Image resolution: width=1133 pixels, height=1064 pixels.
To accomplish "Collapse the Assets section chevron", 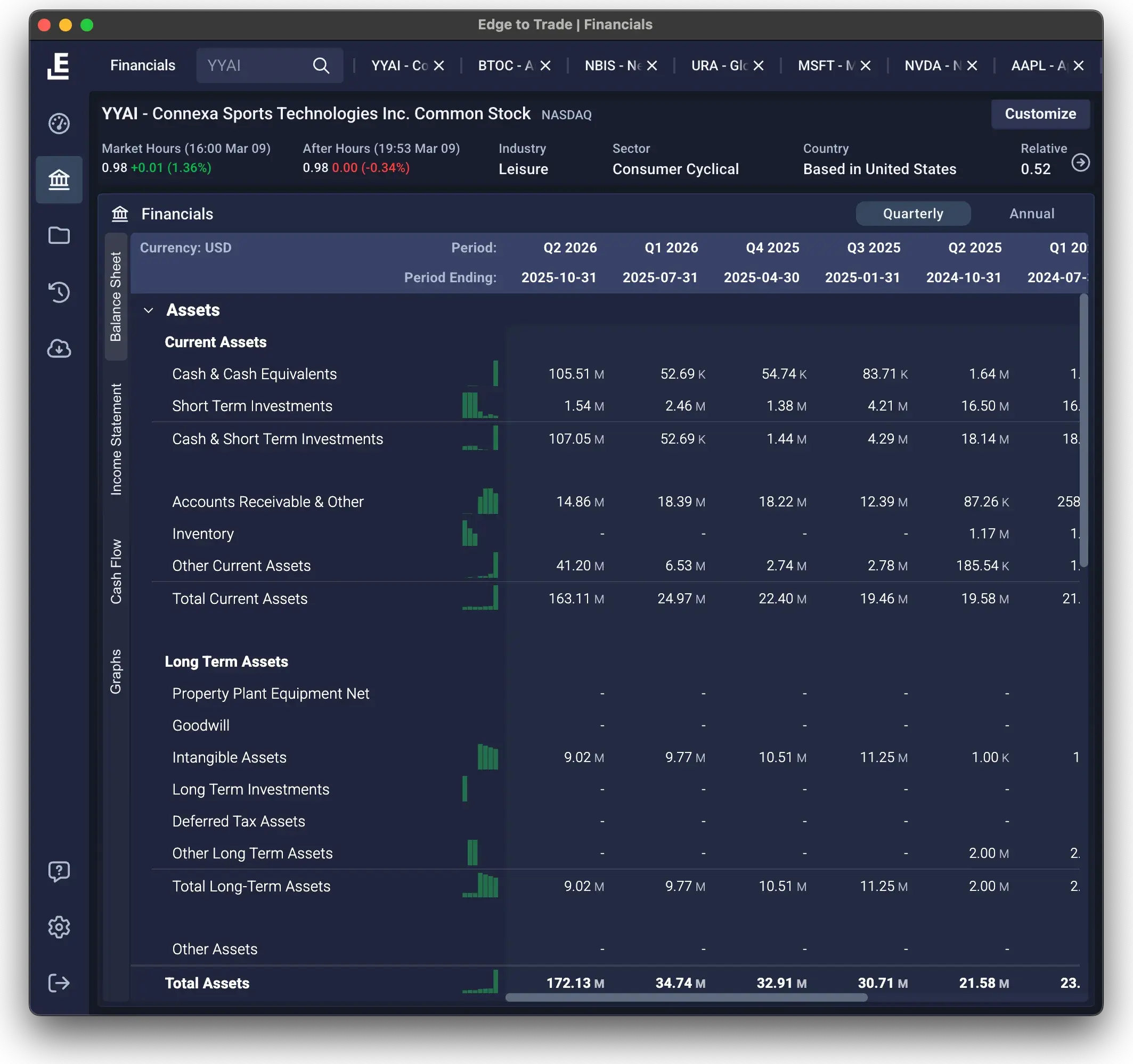I will pos(149,309).
